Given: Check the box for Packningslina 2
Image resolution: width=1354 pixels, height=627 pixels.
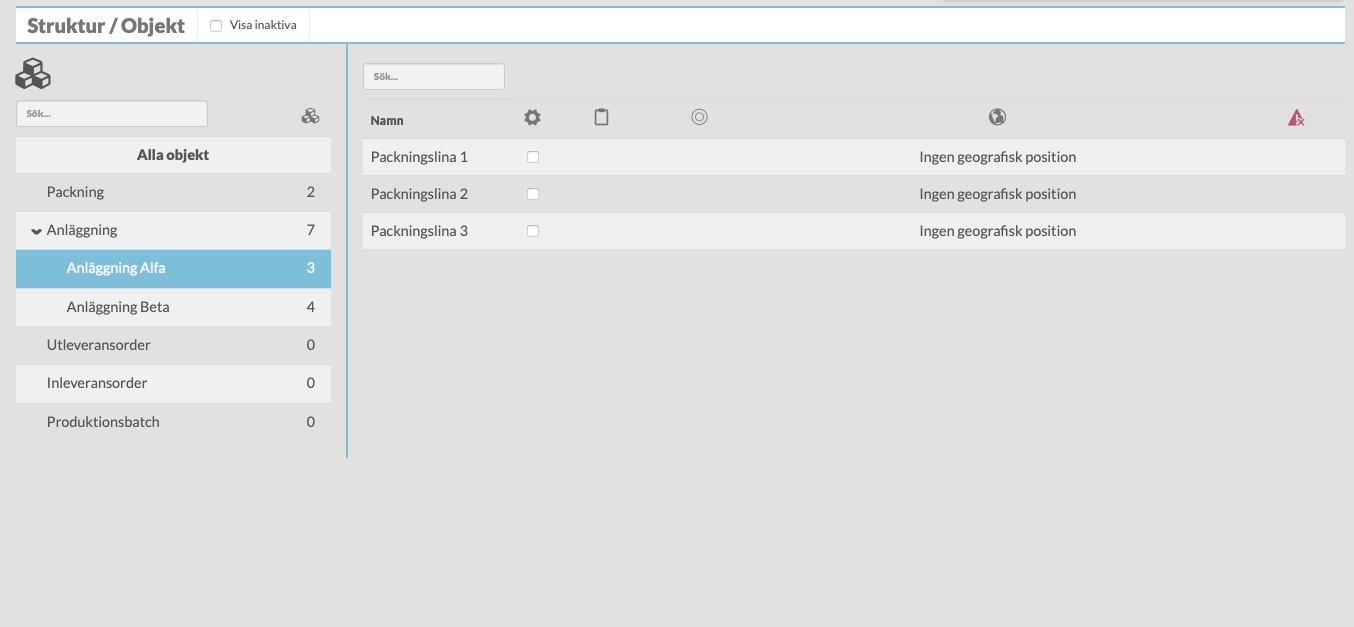Looking at the screenshot, I should [x=533, y=194].
